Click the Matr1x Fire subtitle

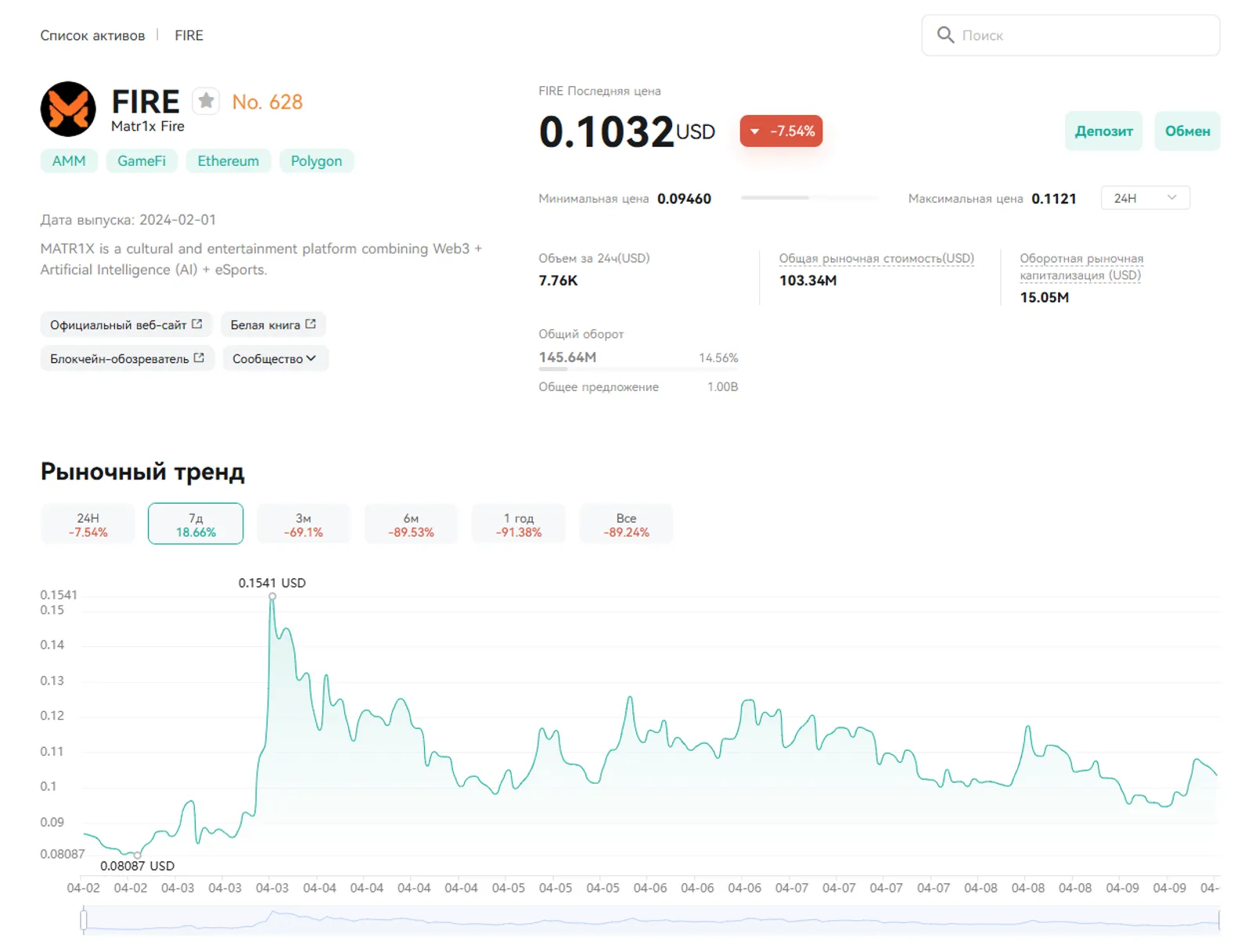[148, 126]
